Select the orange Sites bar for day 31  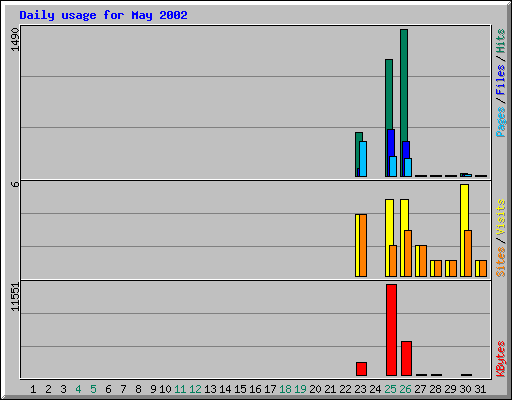click(483, 269)
